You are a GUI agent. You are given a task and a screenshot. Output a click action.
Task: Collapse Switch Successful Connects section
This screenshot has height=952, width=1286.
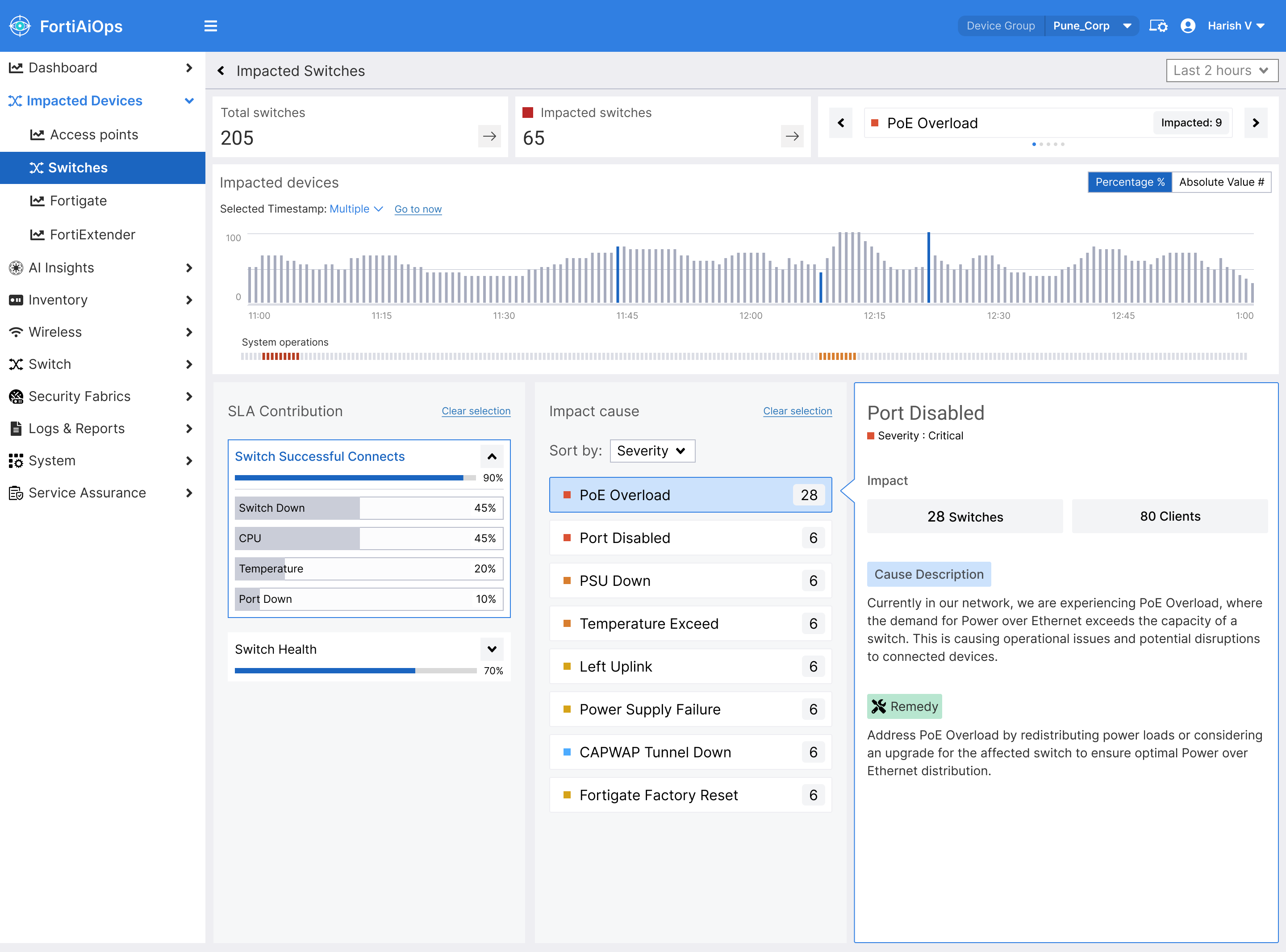[492, 456]
